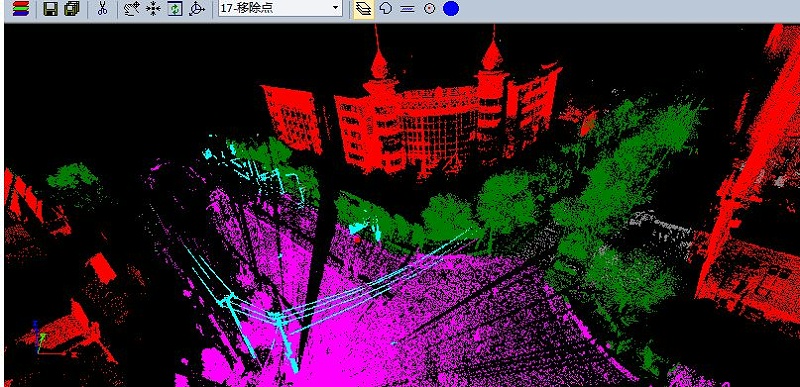This screenshot has height=387, width=800.
Task: Click the 3D axis rotate icon
Action: tap(196, 9)
